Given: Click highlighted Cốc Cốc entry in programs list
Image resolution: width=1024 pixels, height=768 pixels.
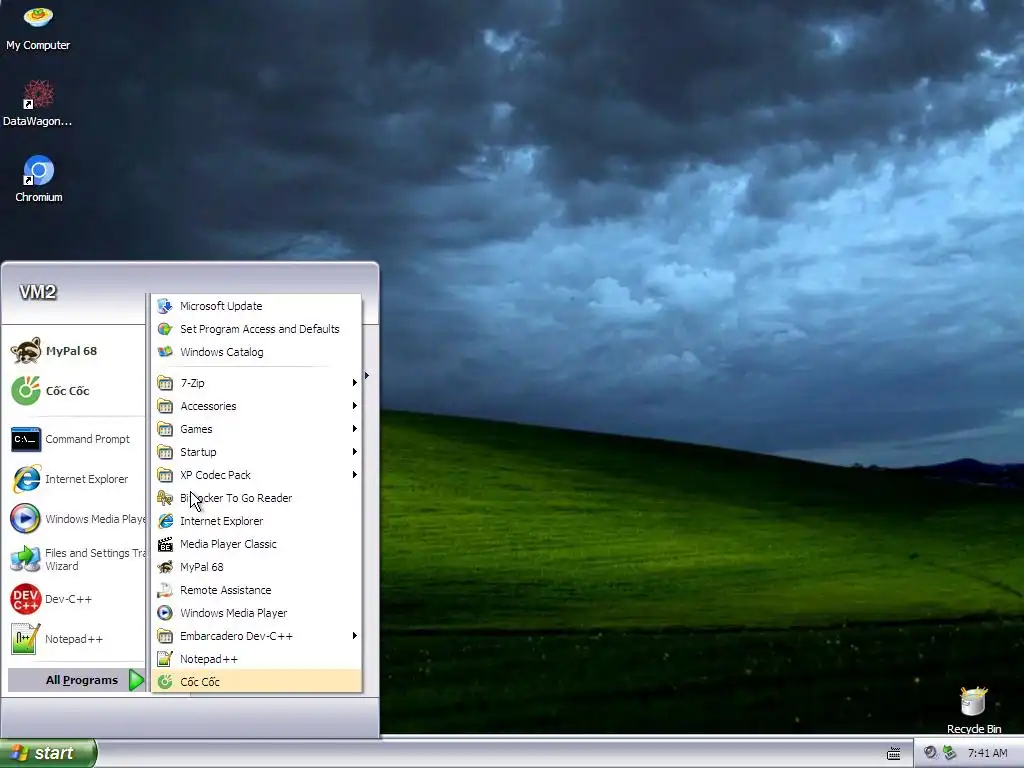Looking at the screenshot, I should pos(257,681).
